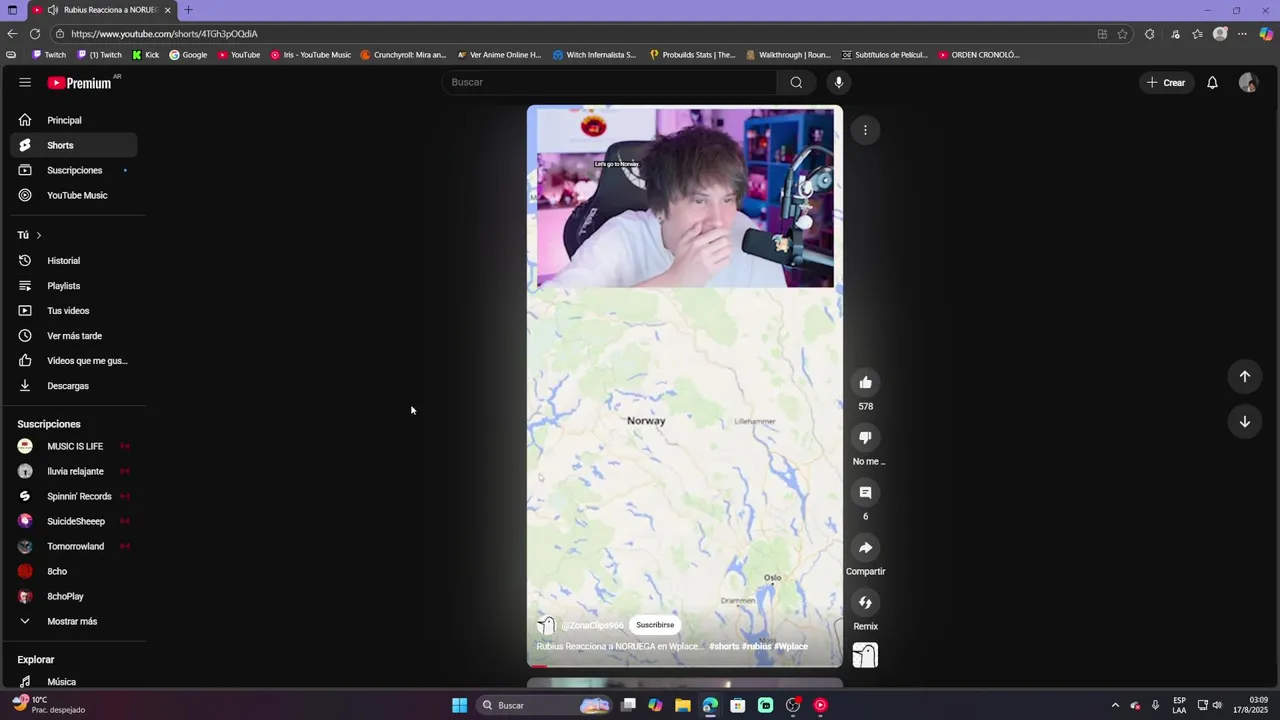
Task: Open the Short's comments
Action: point(865,492)
